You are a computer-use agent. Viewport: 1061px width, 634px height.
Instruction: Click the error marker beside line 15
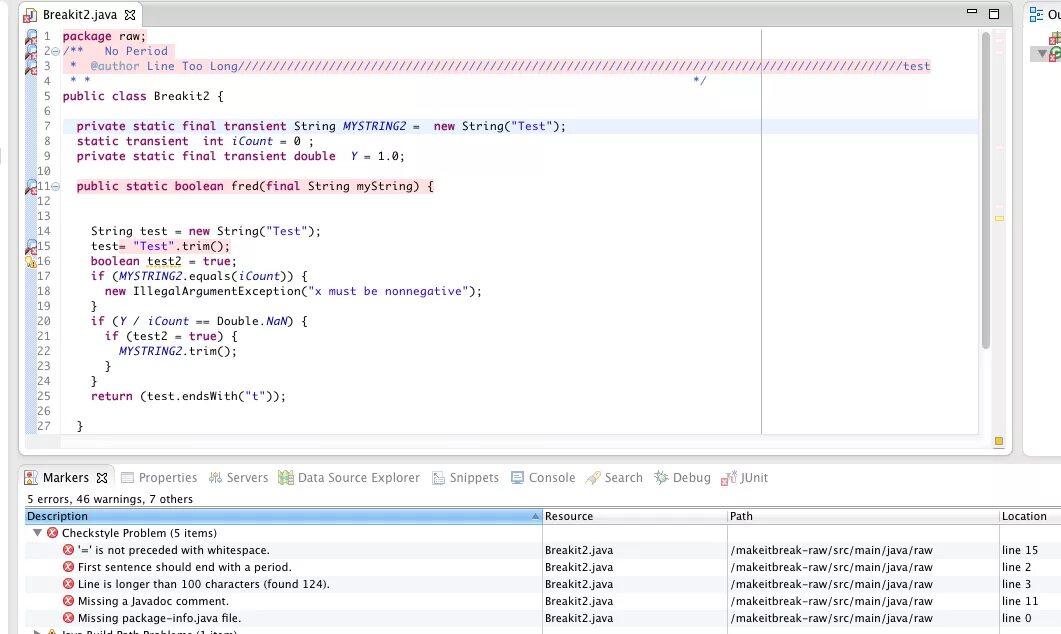tap(30, 245)
